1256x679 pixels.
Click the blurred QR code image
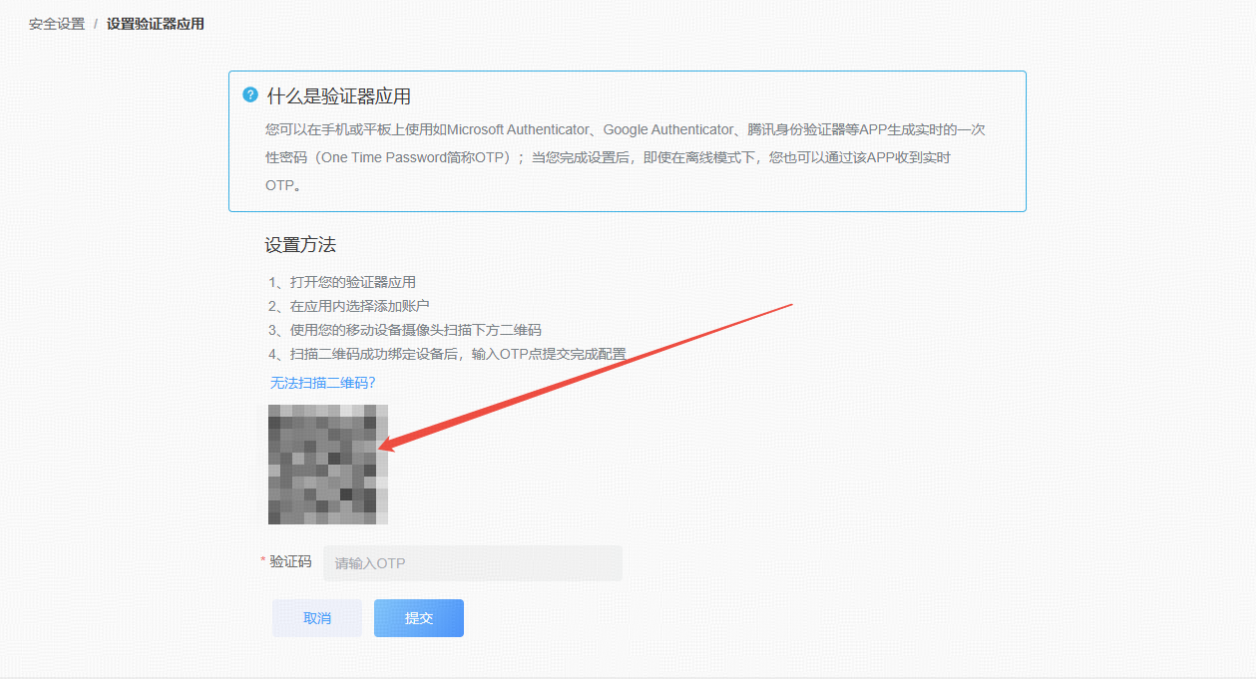tap(327, 465)
